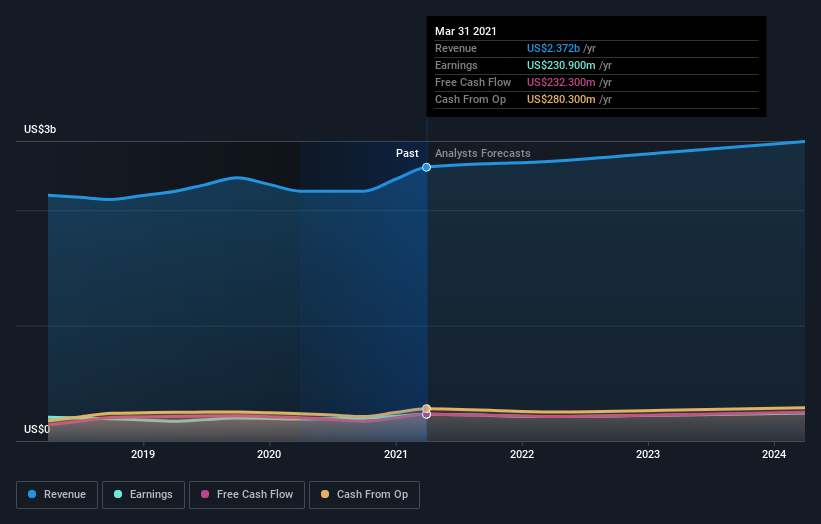Toggle the Earnings legend series

click(143, 495)
